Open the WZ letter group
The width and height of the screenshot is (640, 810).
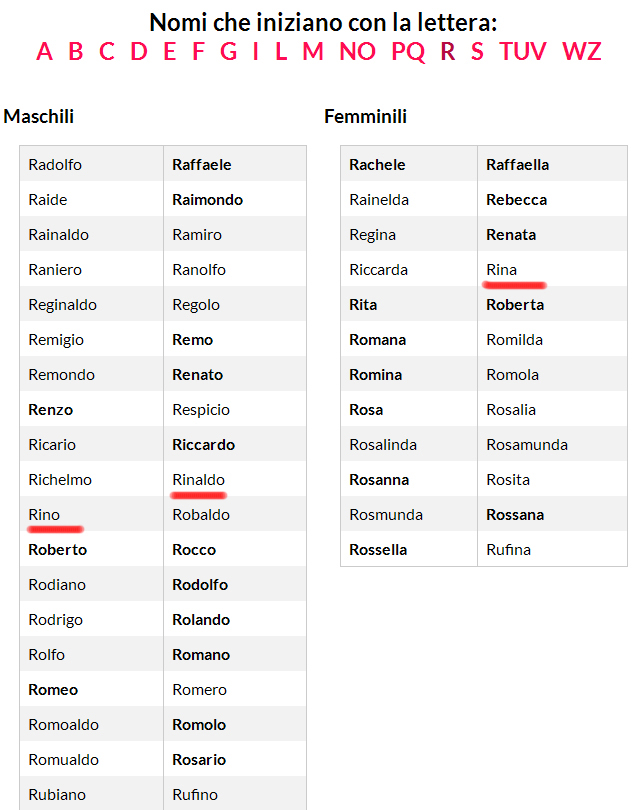(x=582, y=51)
